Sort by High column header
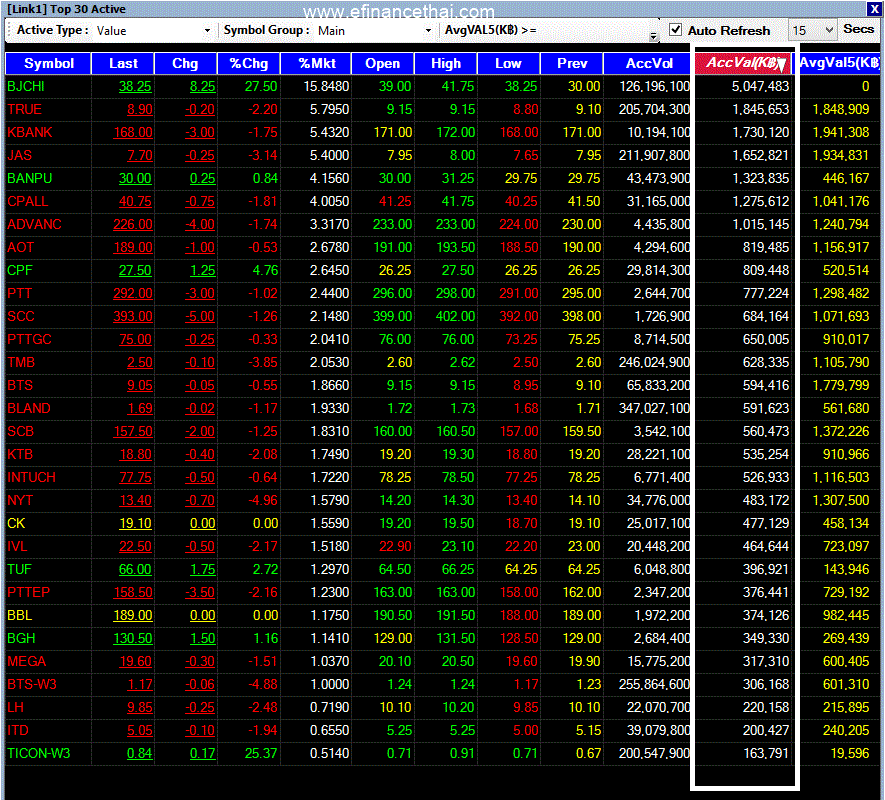Viewport: 885px width, 800px height. click(446, 63)
